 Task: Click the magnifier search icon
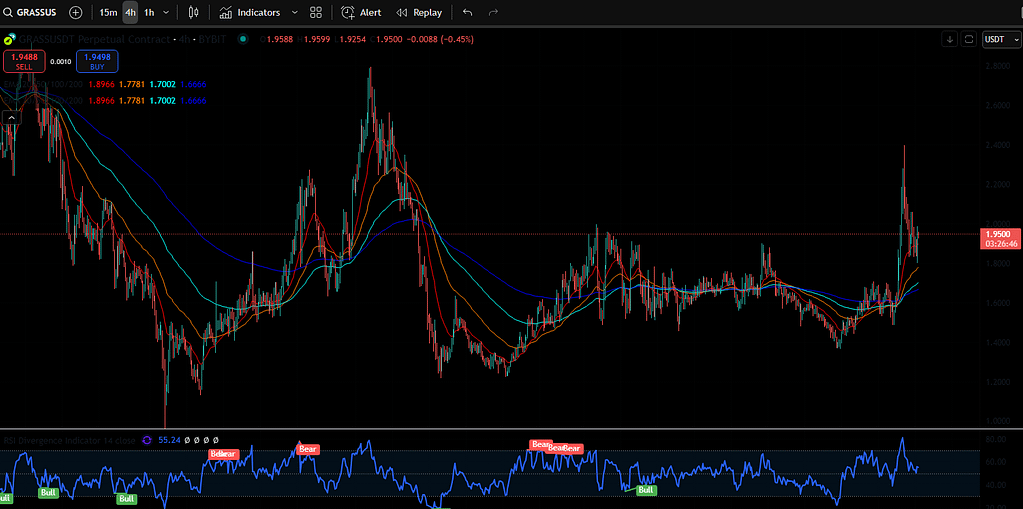[x=7, y=12]
